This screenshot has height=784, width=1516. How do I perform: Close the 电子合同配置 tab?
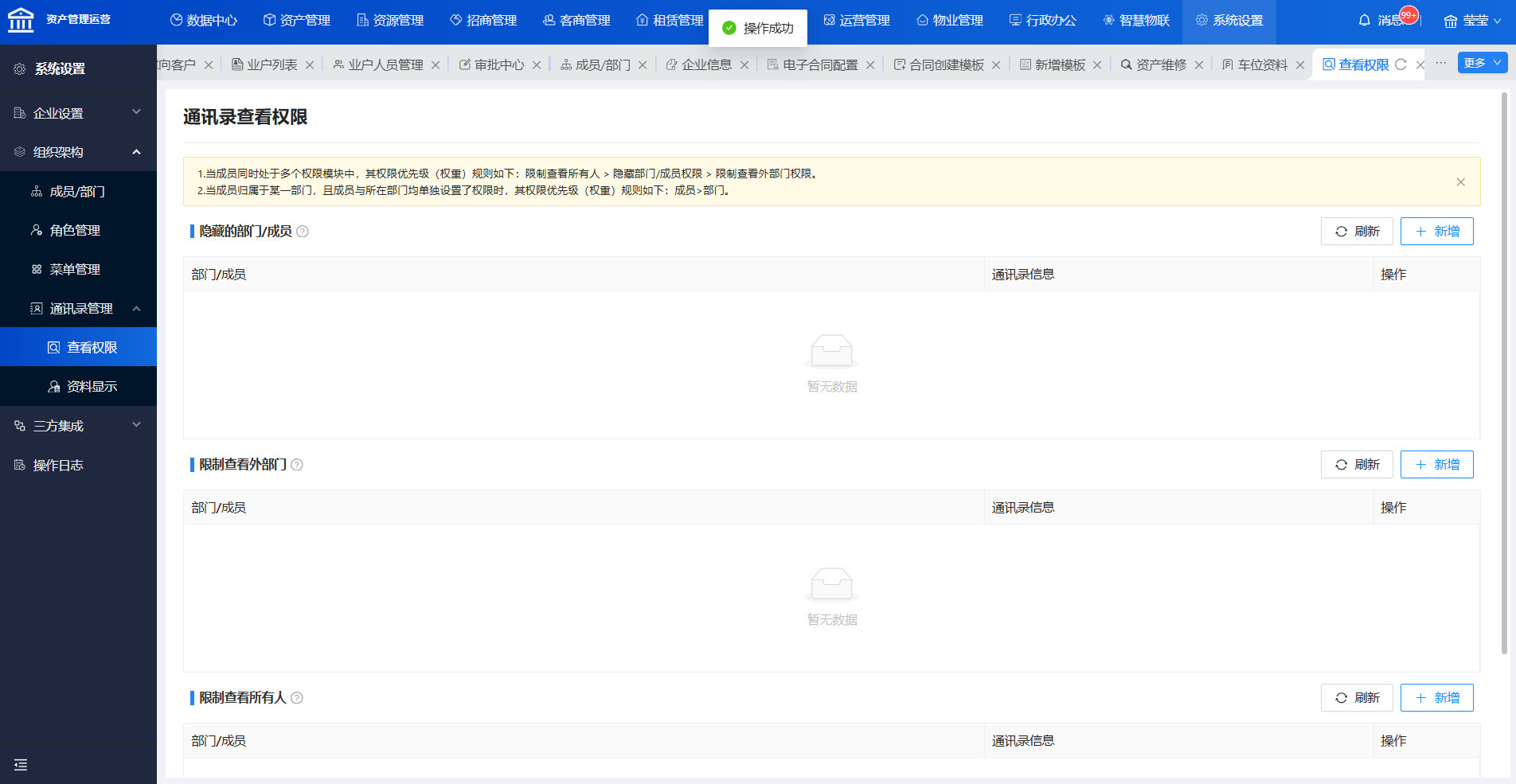[870, 65]
